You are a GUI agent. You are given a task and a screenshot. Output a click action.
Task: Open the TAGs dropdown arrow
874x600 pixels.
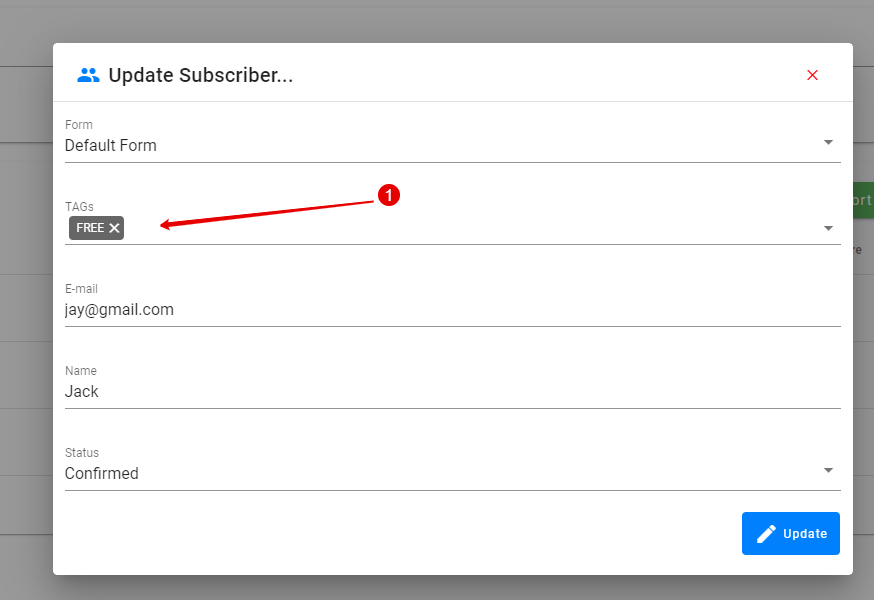tap(828, 229)
